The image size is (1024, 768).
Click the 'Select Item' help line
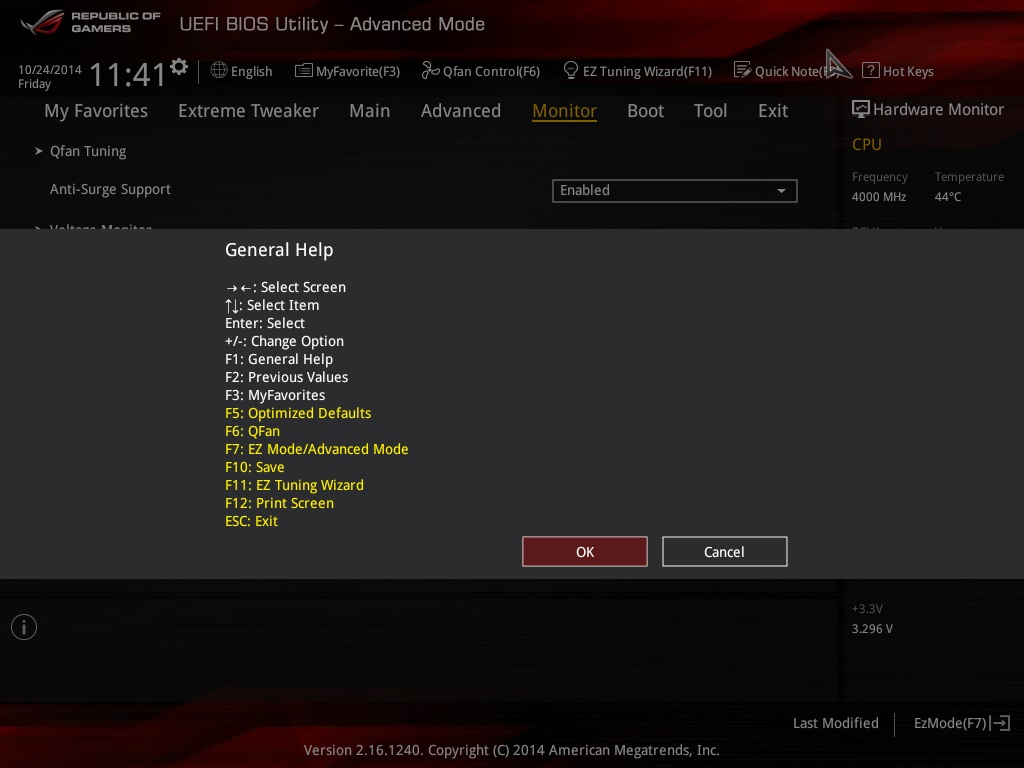[272, 306]
